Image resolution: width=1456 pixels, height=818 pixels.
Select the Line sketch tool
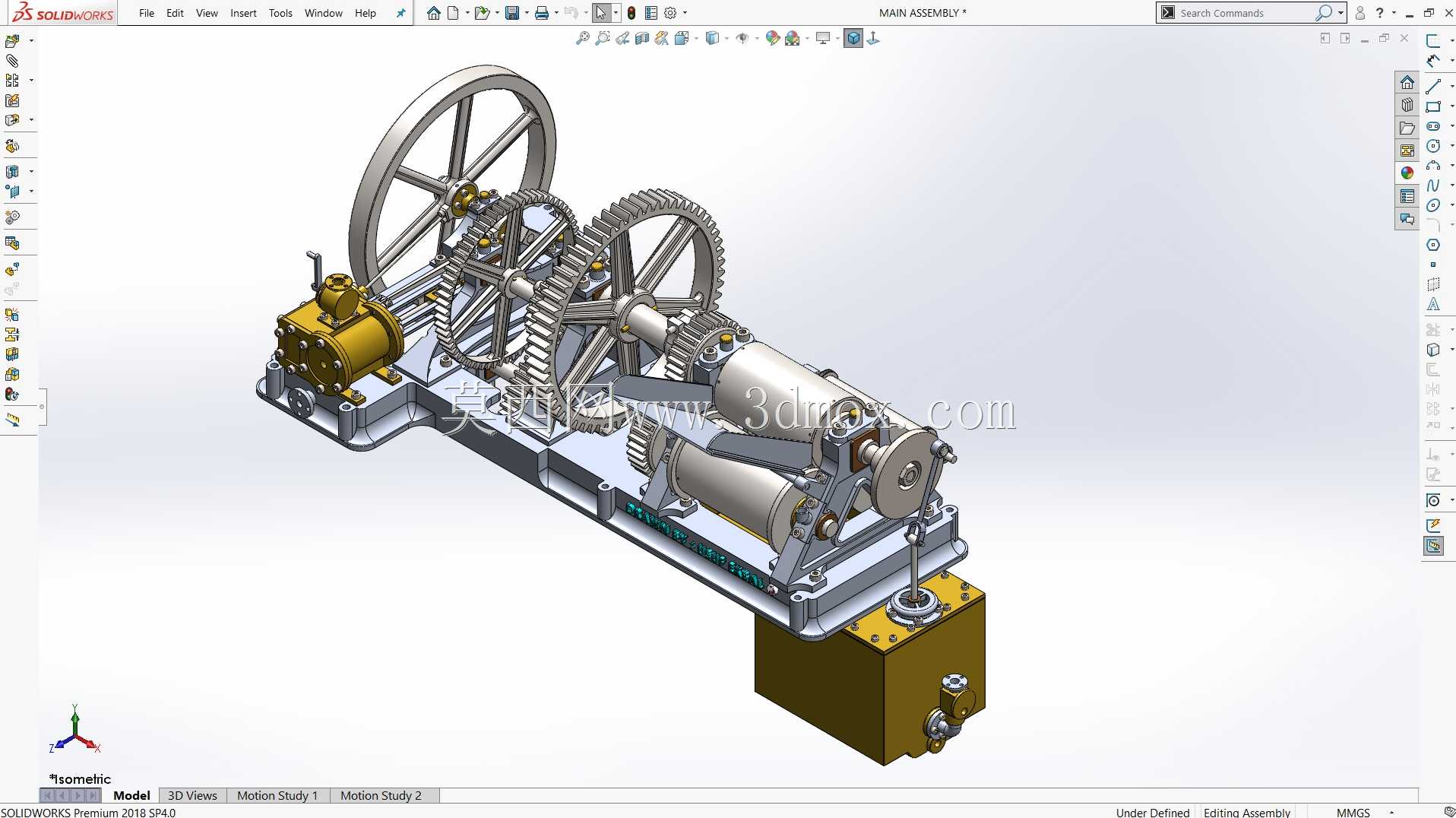click(x=1433, y=86)
